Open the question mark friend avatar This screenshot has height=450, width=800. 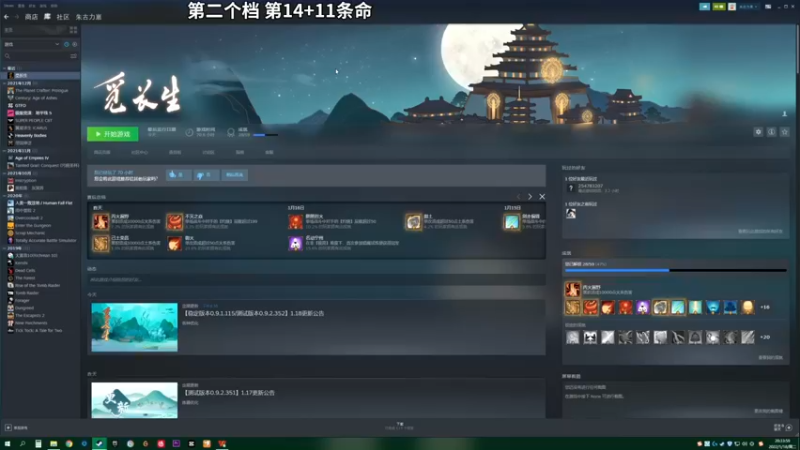(571, 188)
